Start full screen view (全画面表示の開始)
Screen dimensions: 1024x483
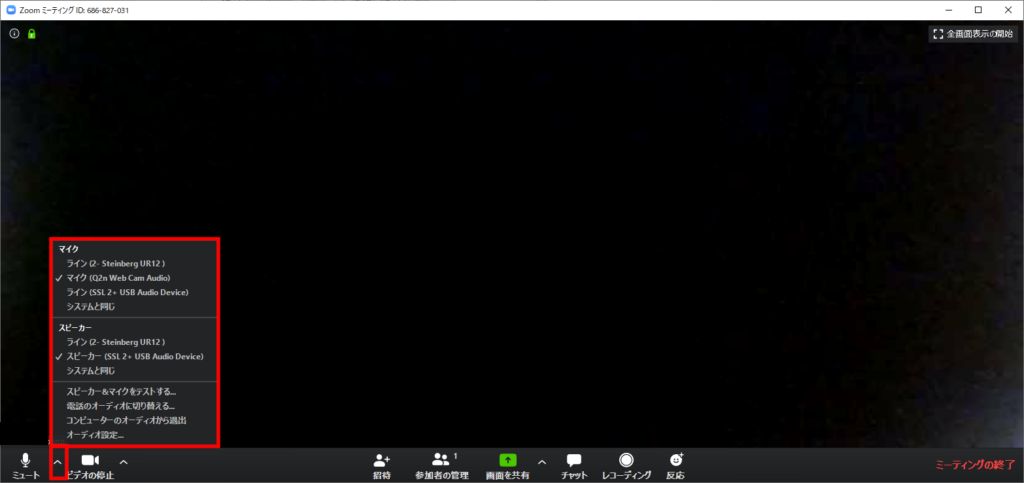click(972, 34)
